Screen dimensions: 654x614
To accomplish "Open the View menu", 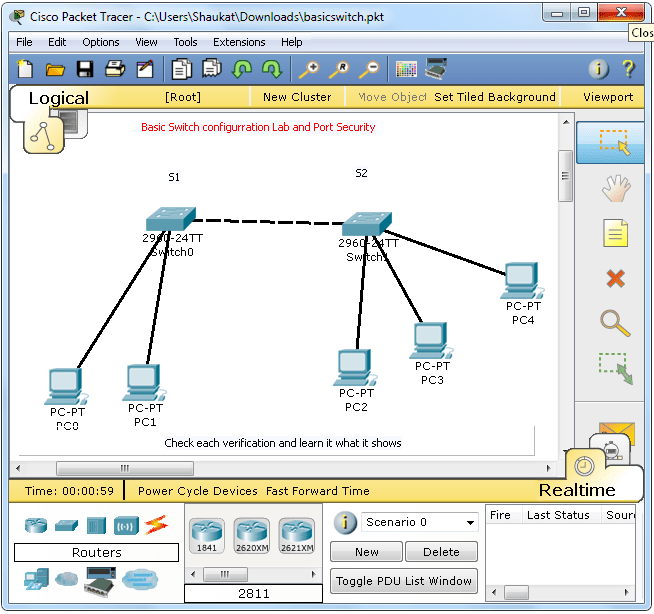I will (146, 42).
